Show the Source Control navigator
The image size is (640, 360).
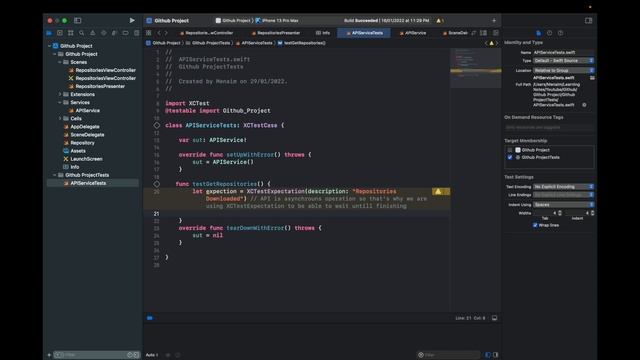click(x=60, y=33)
